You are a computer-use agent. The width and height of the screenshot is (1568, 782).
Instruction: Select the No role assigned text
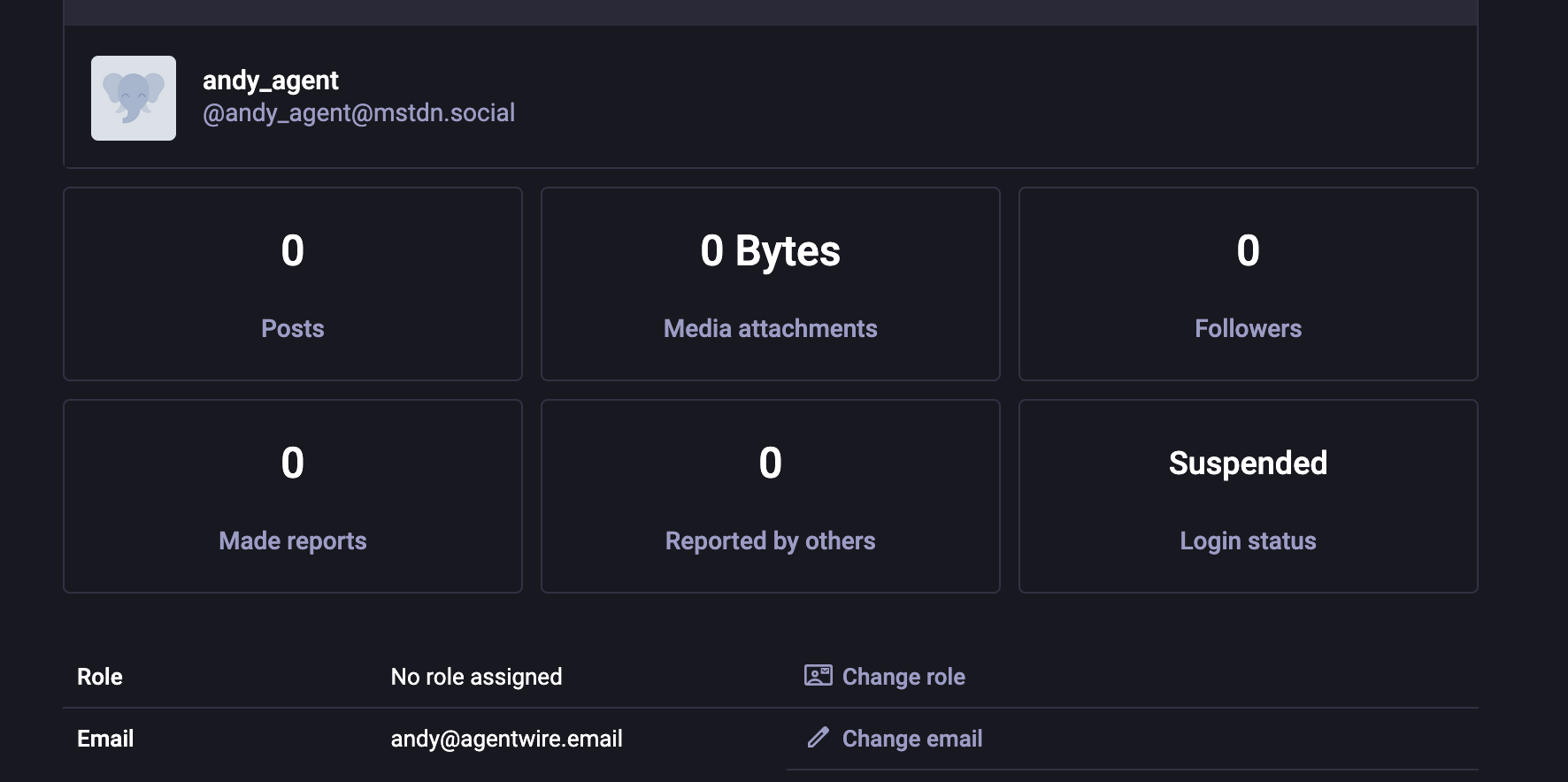click(476, 677)
